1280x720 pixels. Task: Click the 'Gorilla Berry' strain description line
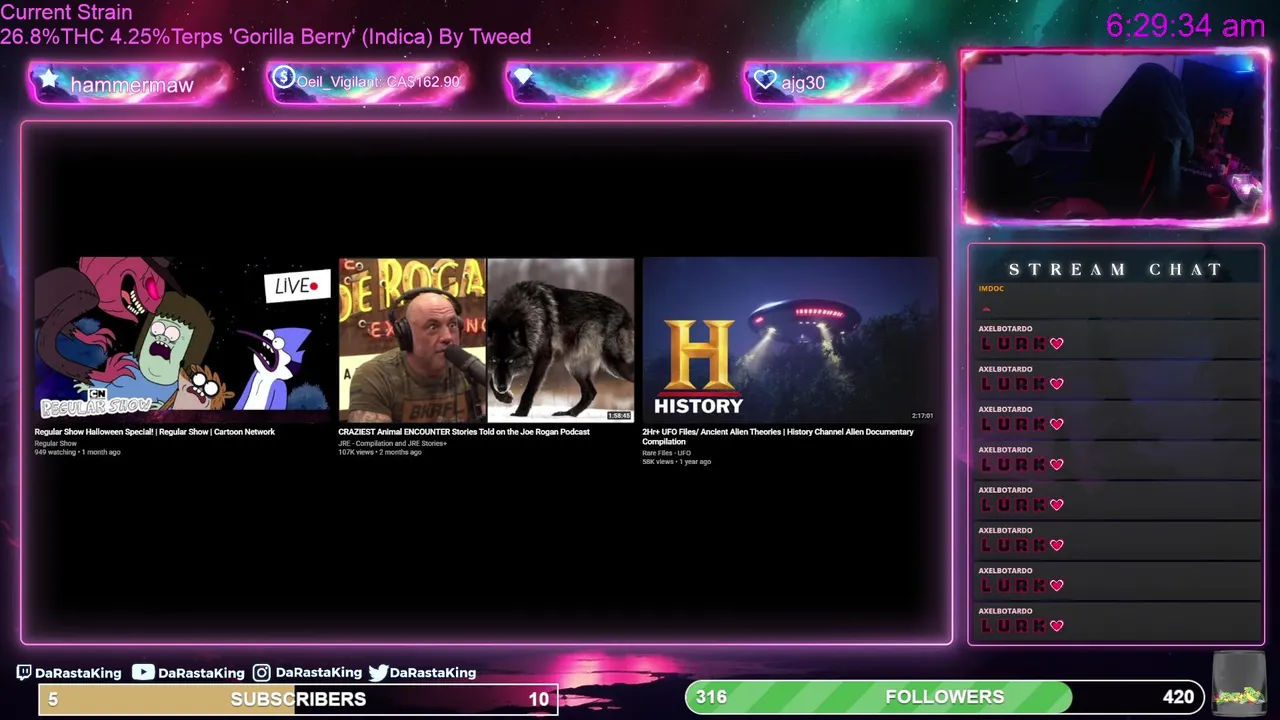[x=266, y=37]
